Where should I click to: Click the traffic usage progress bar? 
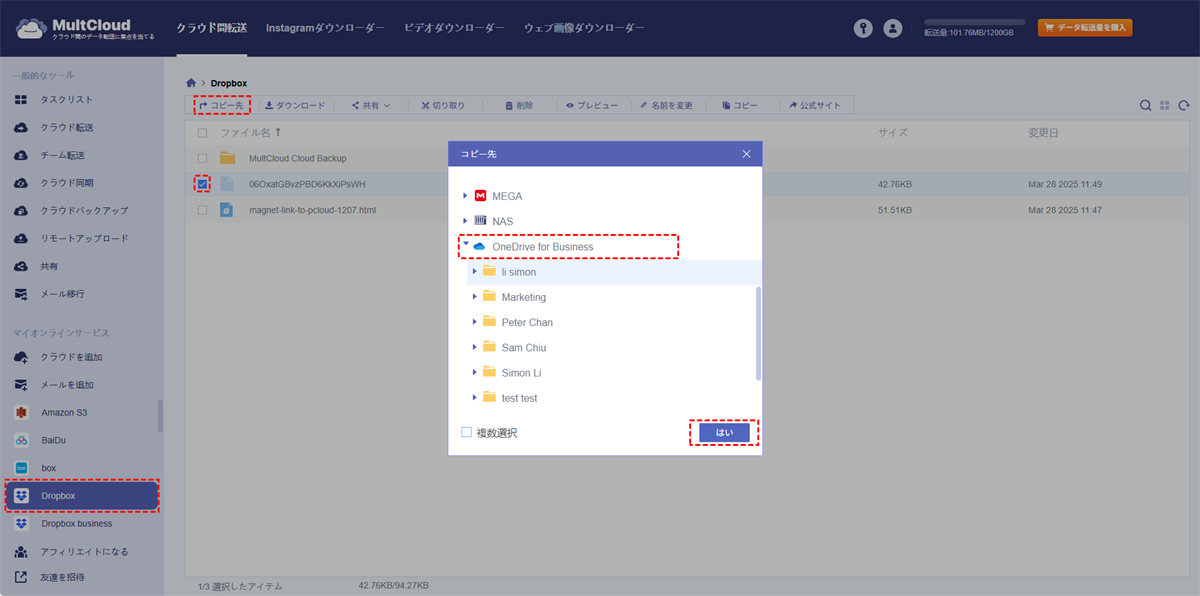point(975,21)
